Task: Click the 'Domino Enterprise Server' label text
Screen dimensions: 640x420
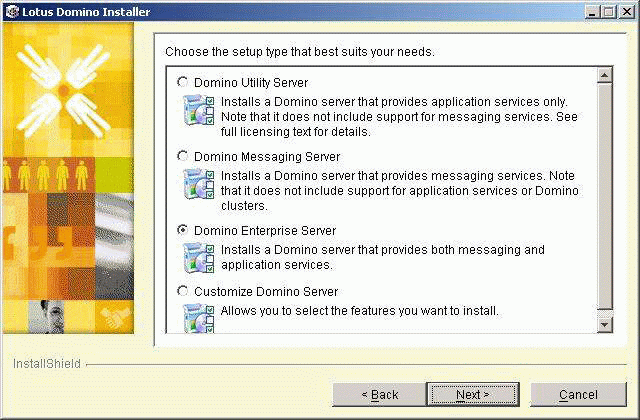Action: (x=265, y=231)
